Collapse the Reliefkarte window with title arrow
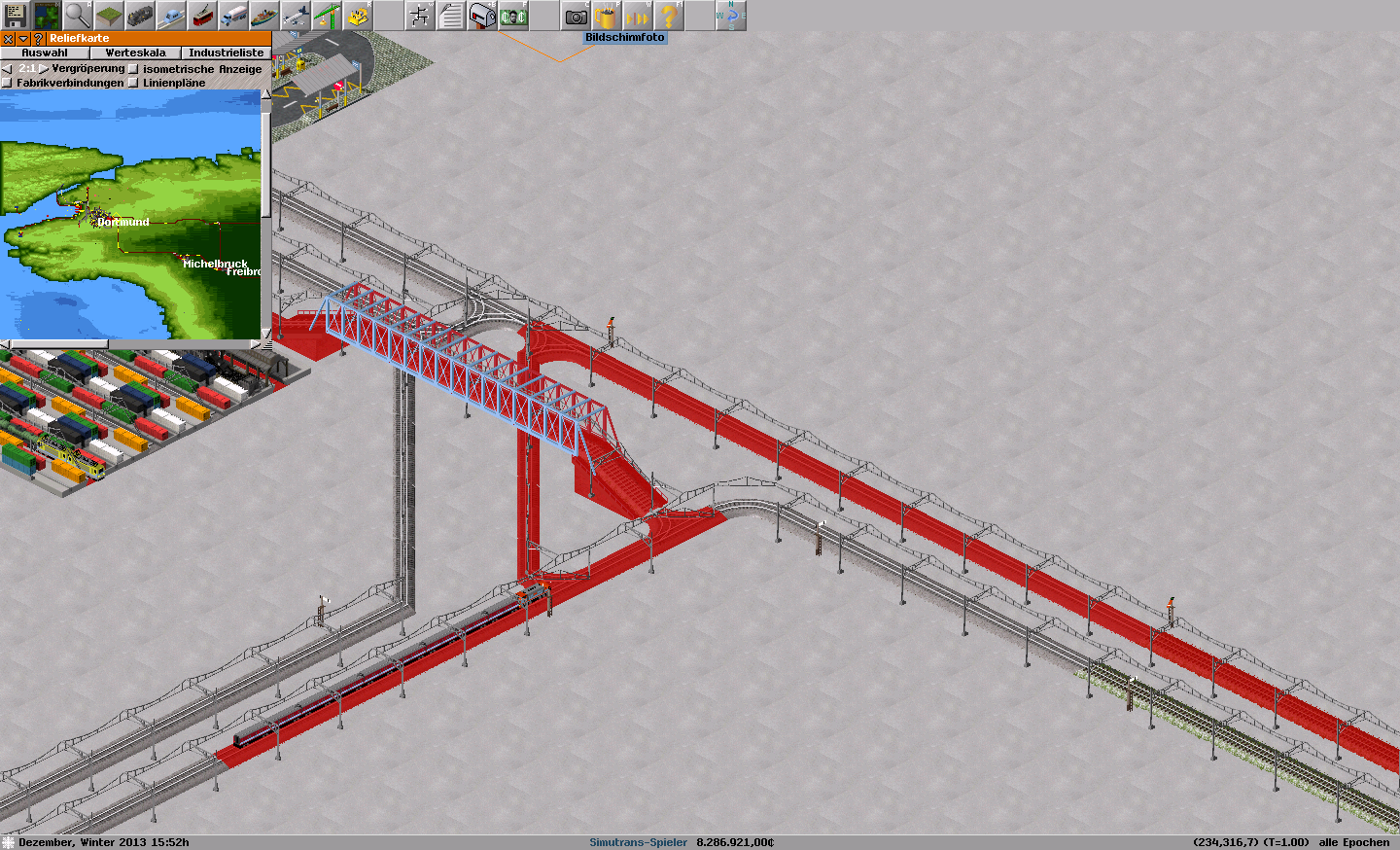 23,39
